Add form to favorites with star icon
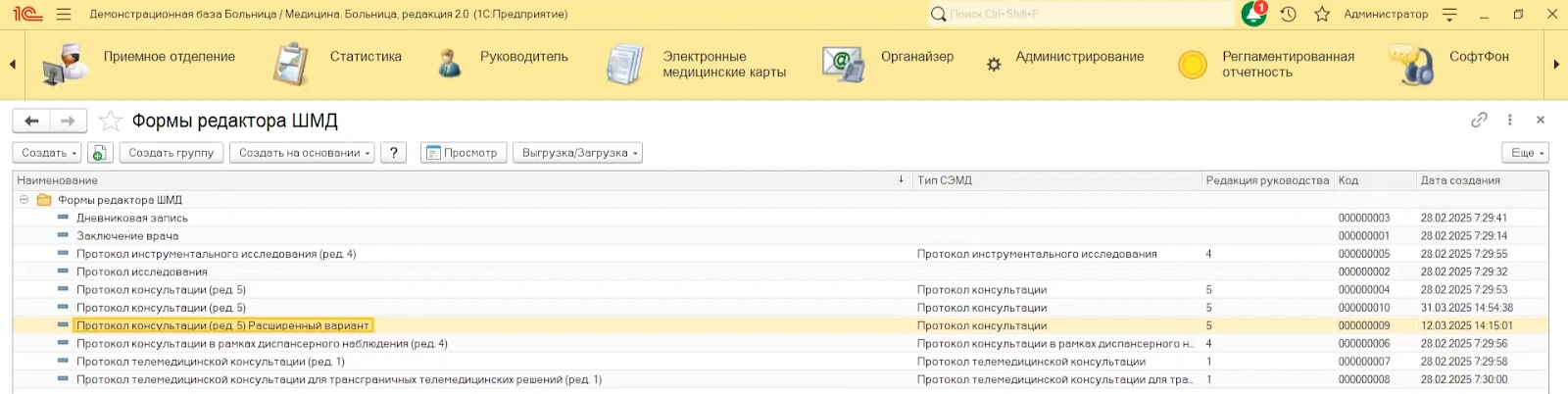Viewport: 1568px width, 394px height. [x=111, y=121]
